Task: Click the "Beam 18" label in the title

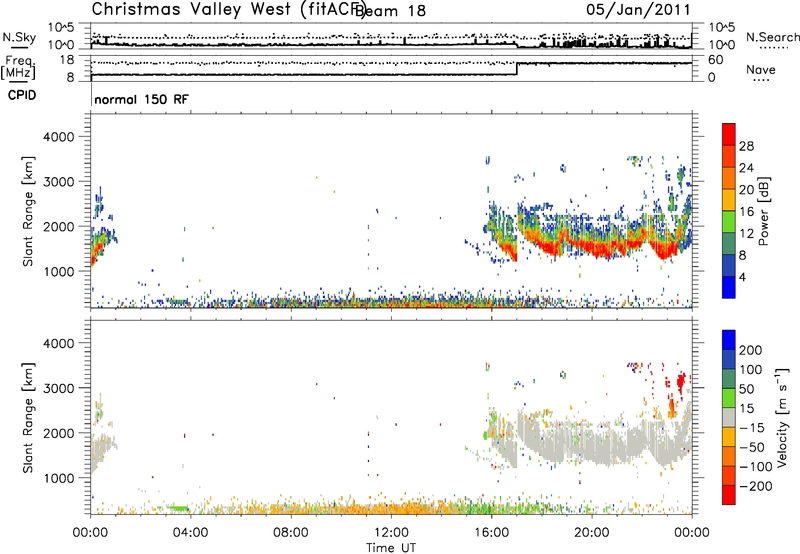Action: (390, 11)
